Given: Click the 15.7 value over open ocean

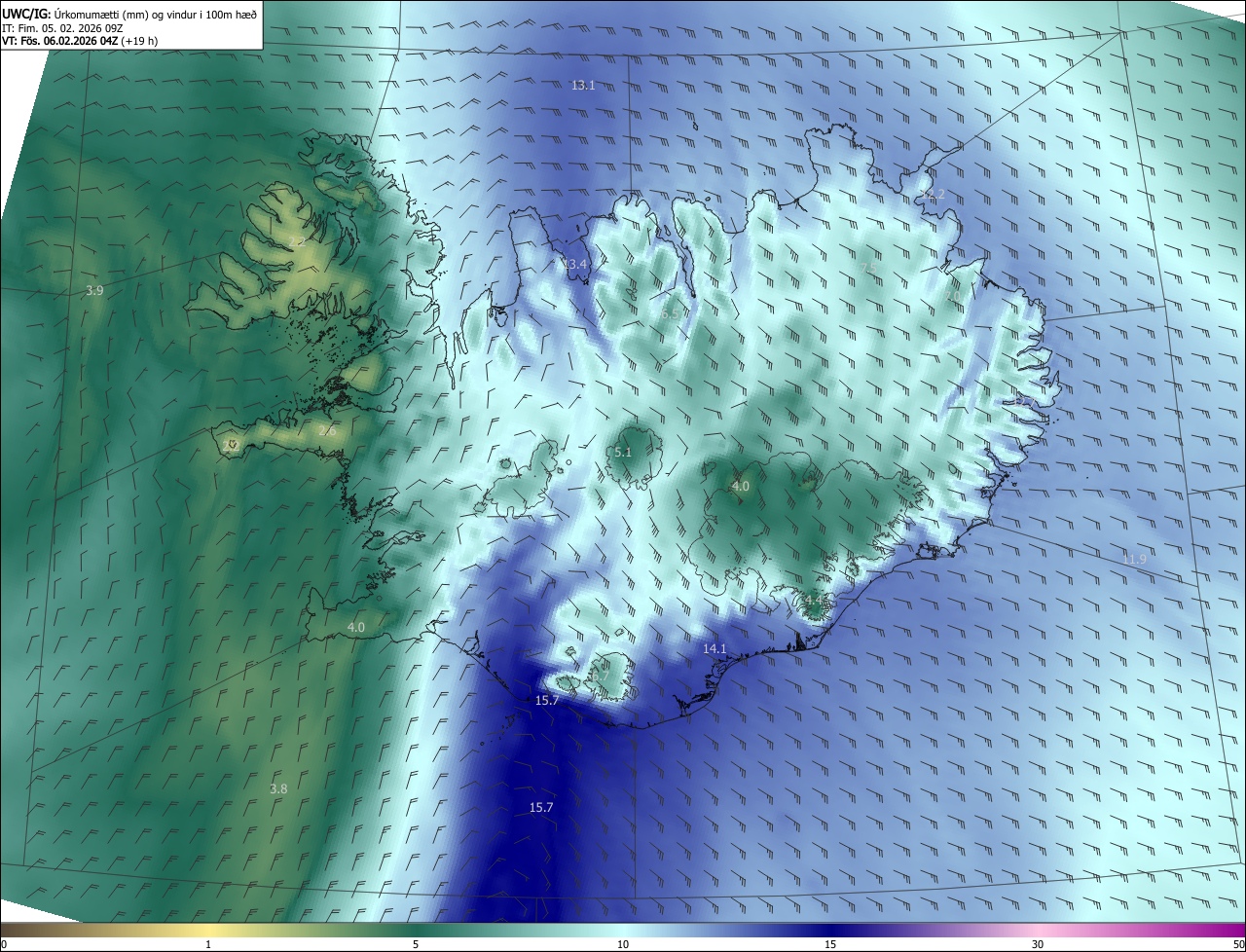Looking at the screenshot, I should click(x=541, y=808).
